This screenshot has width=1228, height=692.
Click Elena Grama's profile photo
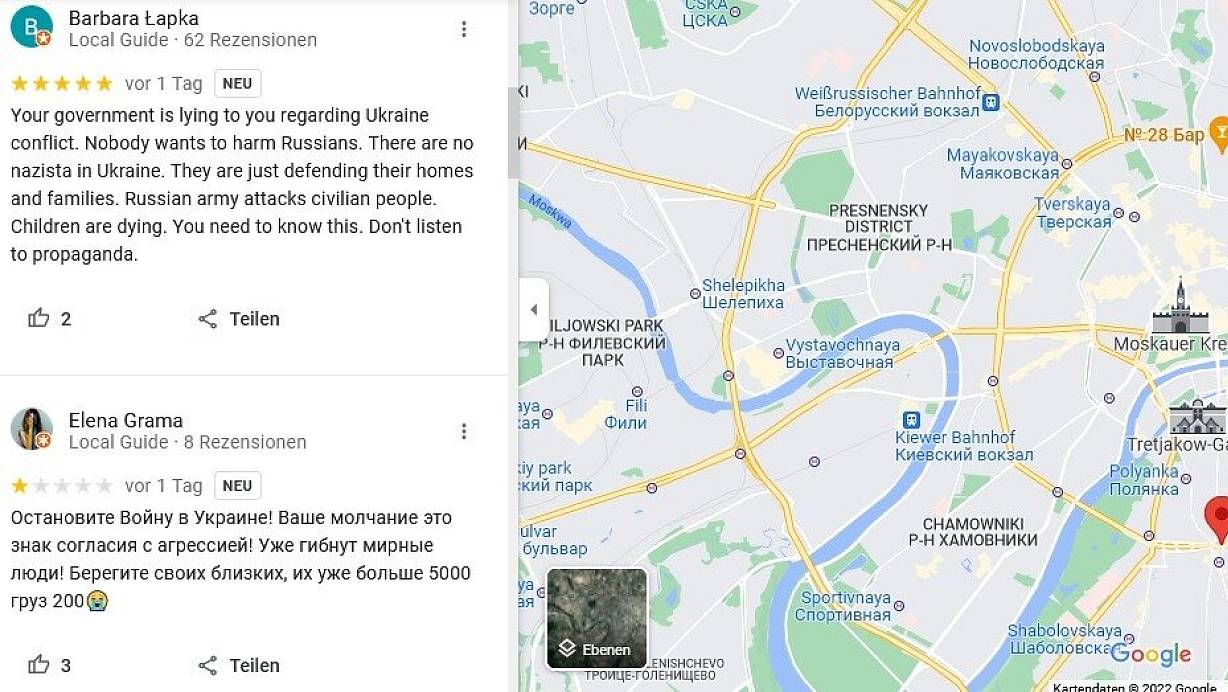click(31, 429)
